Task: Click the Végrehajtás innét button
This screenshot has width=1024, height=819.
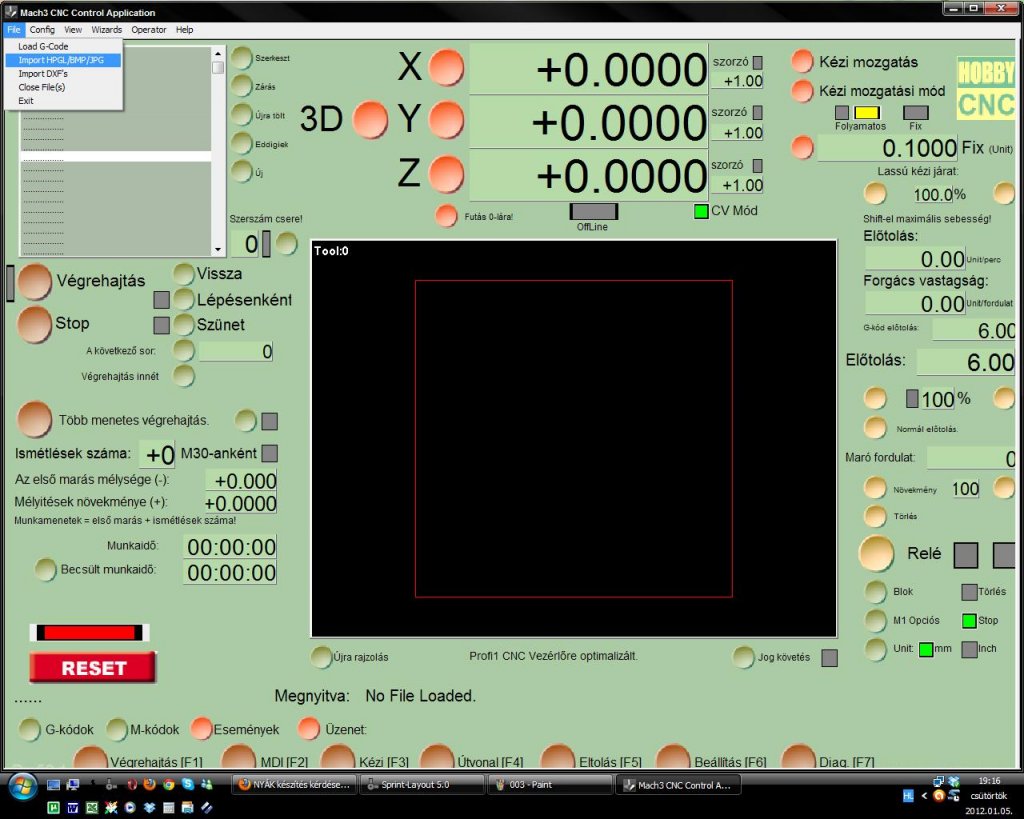Action: tap(184, 376)
